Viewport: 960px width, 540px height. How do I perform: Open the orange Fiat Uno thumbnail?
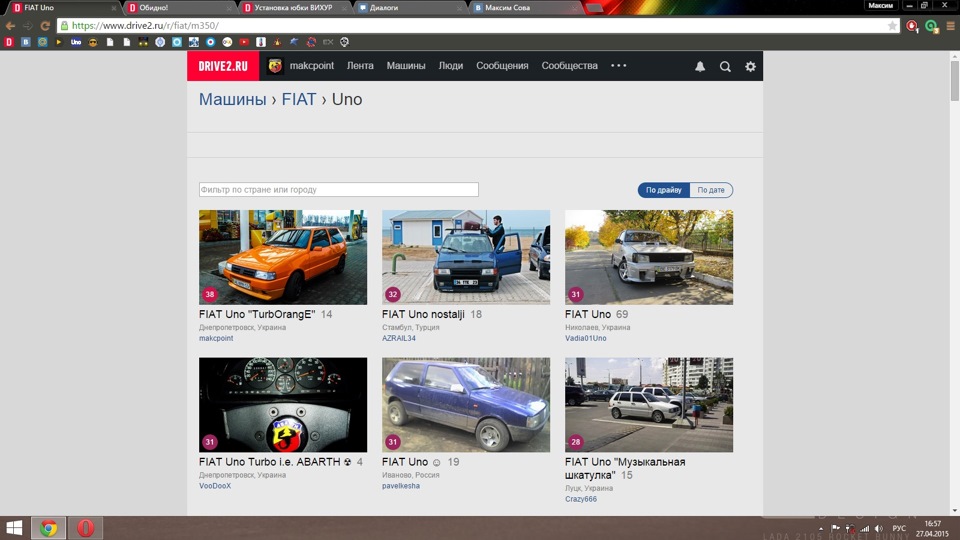283,257
